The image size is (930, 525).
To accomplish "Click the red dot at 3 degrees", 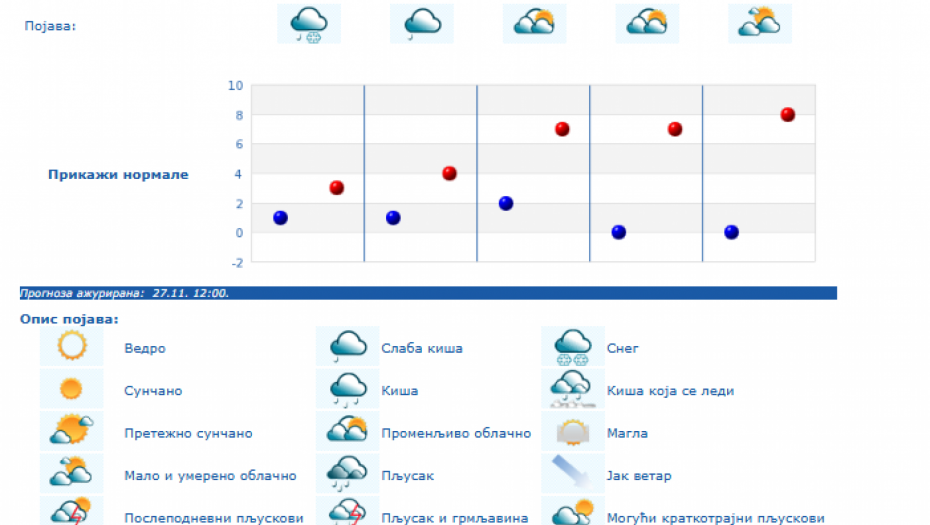I will [x=337, y=188].
